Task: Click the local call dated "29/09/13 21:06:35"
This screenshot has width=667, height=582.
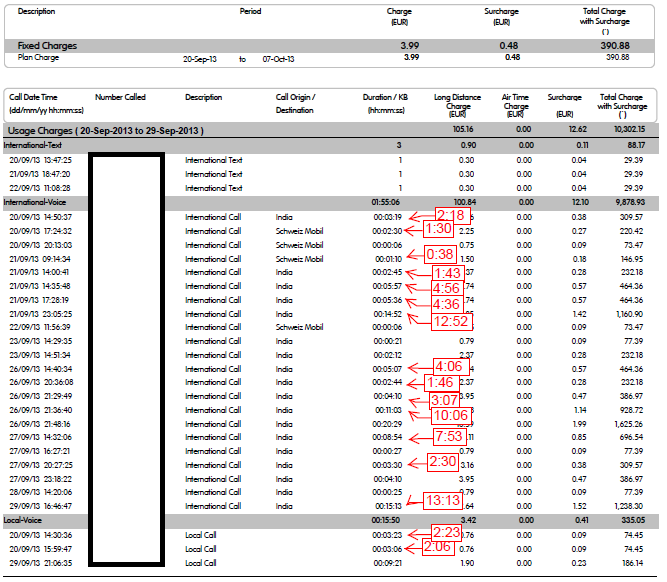Action: [40, 563]
